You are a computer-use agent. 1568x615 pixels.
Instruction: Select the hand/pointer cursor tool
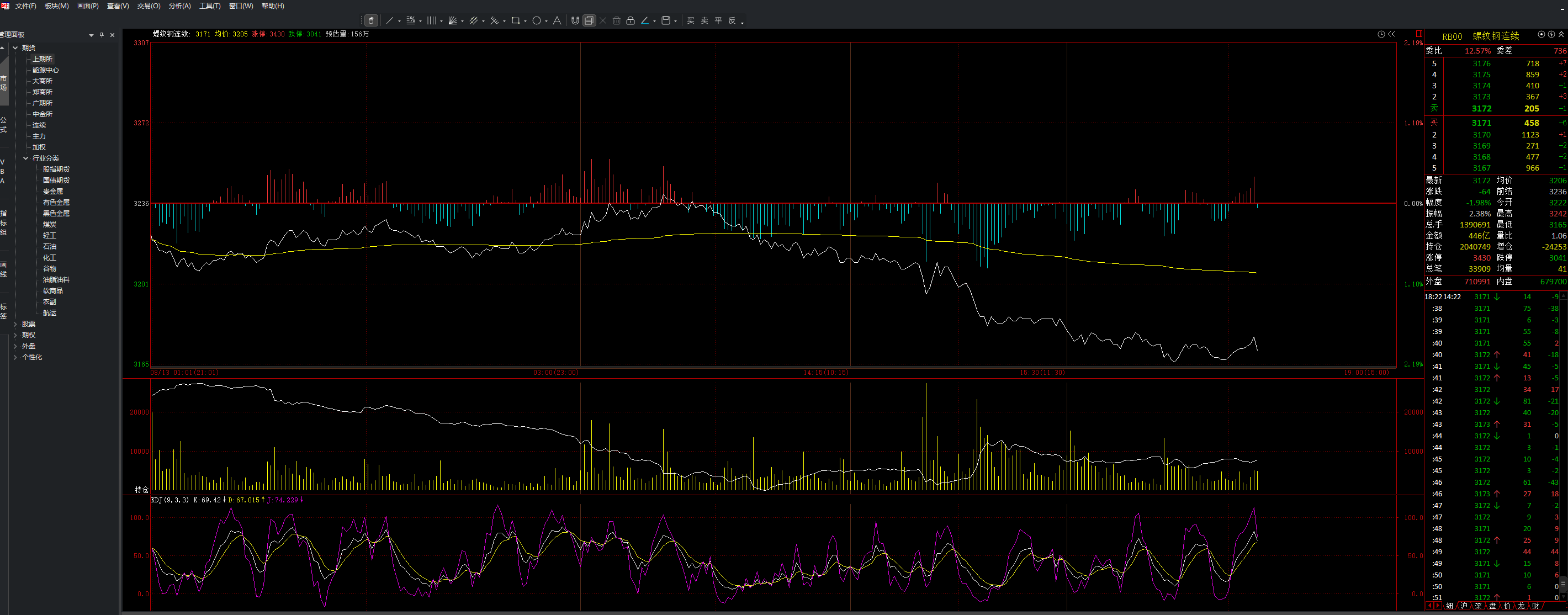372,21
